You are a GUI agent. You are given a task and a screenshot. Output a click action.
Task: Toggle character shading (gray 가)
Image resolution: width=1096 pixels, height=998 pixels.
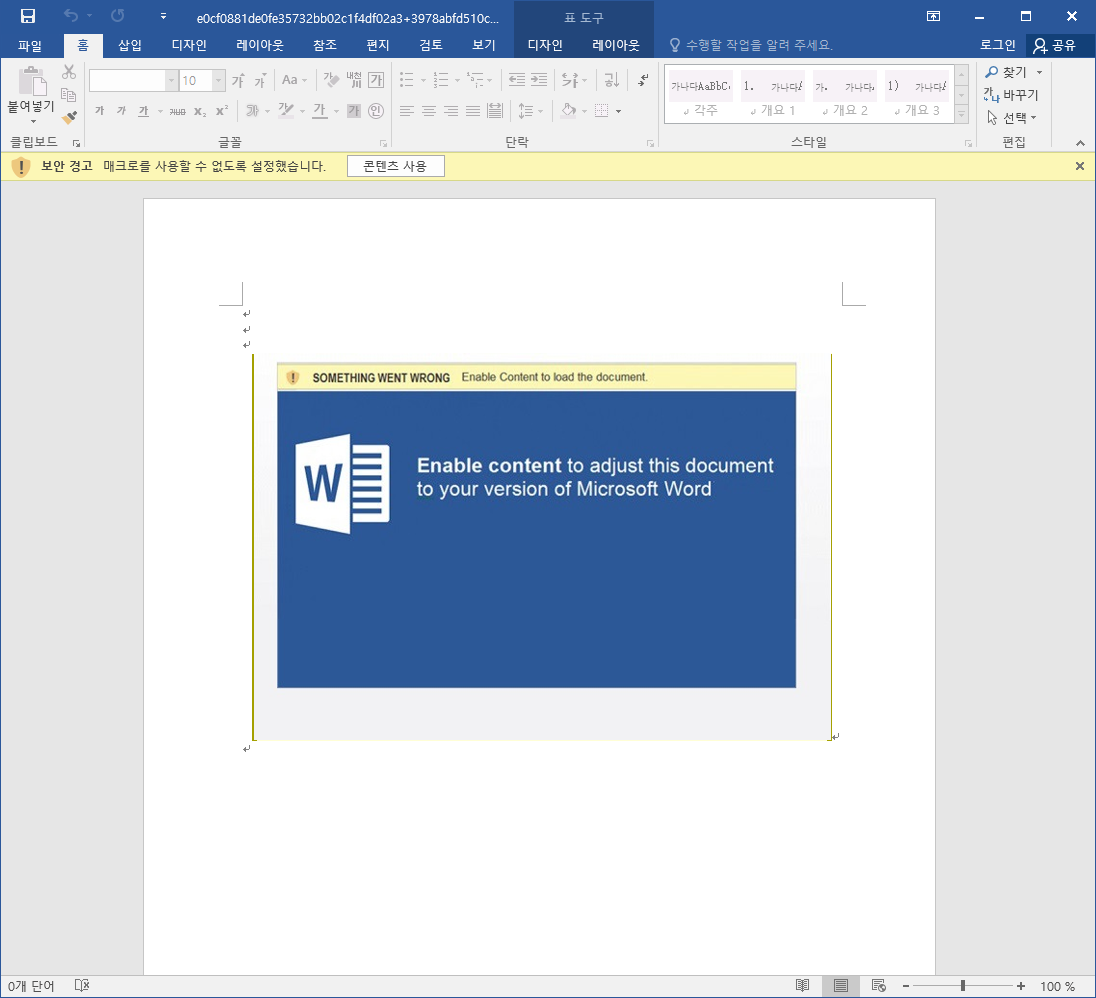354,110
